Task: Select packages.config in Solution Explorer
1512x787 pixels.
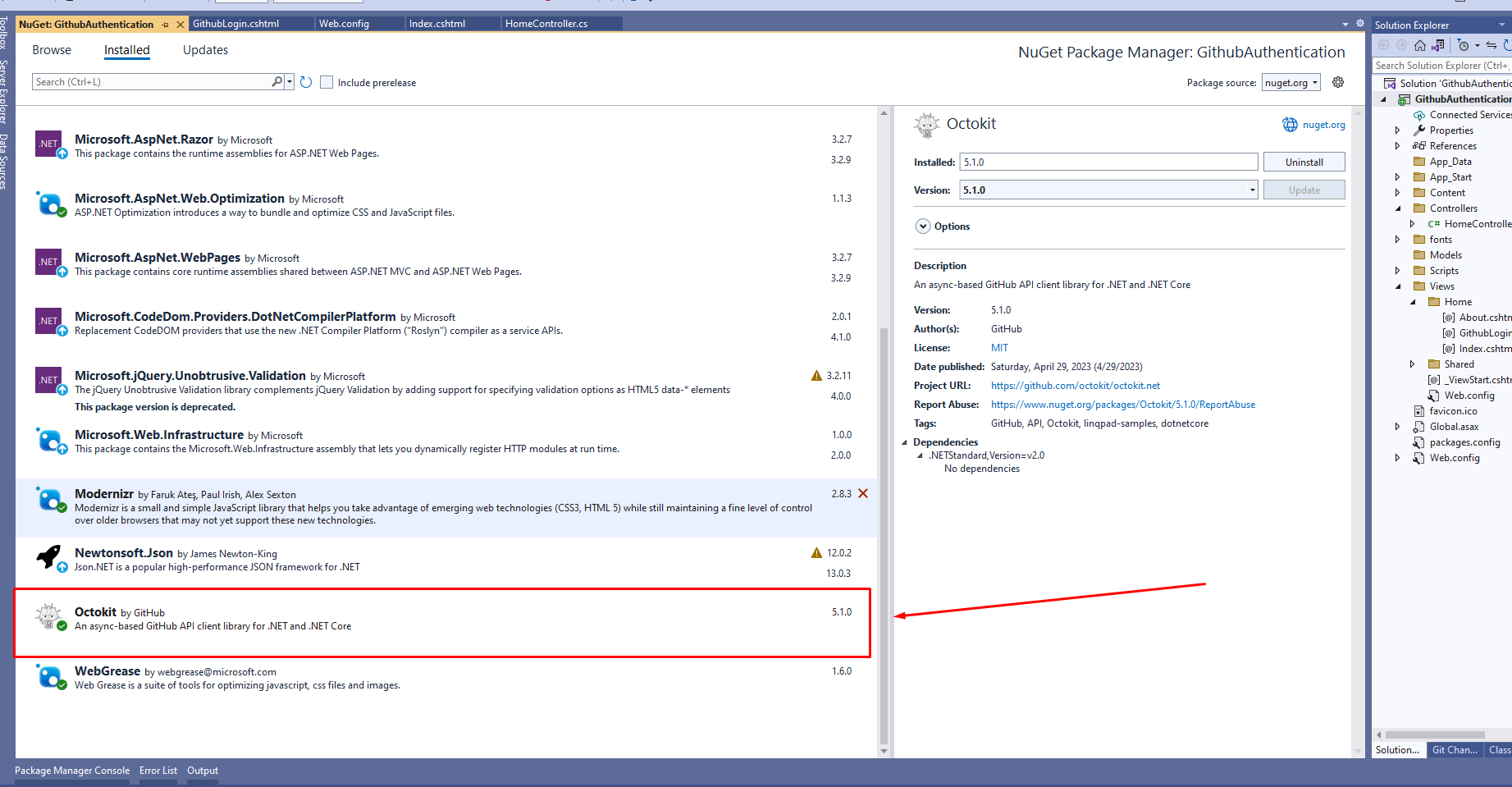Action: (1464, 442)
